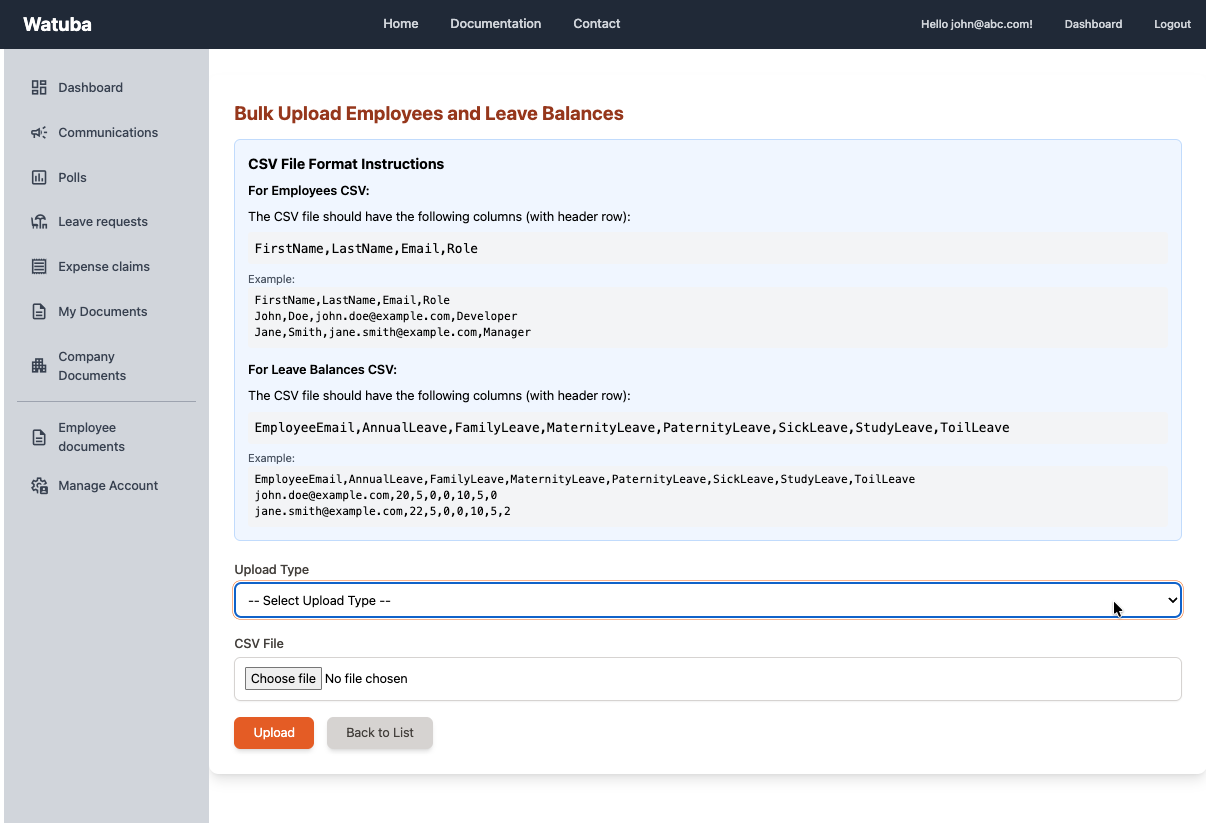This screenshot has width=1206, height=823.
Task: Click the Bulk Upload Employees heading
Action: coord(429,114)
